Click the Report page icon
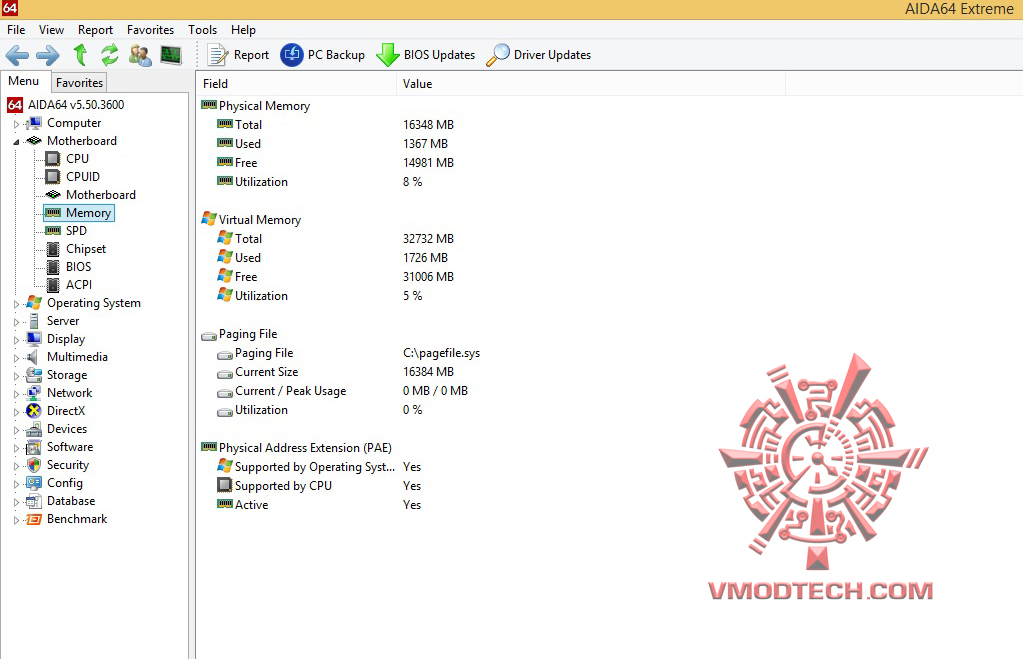 pyautogui.click(x=217, y=55)
